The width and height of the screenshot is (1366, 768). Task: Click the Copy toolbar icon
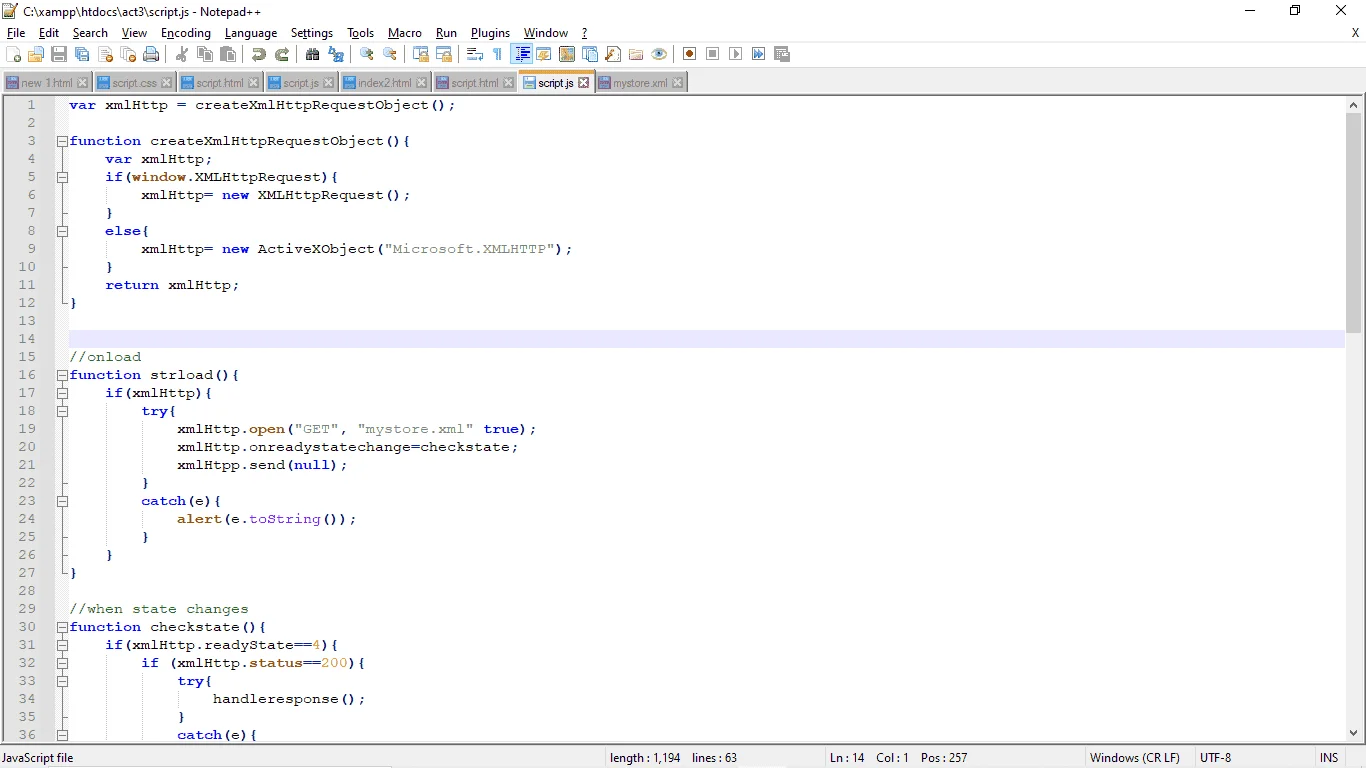[x=205, y=54]
